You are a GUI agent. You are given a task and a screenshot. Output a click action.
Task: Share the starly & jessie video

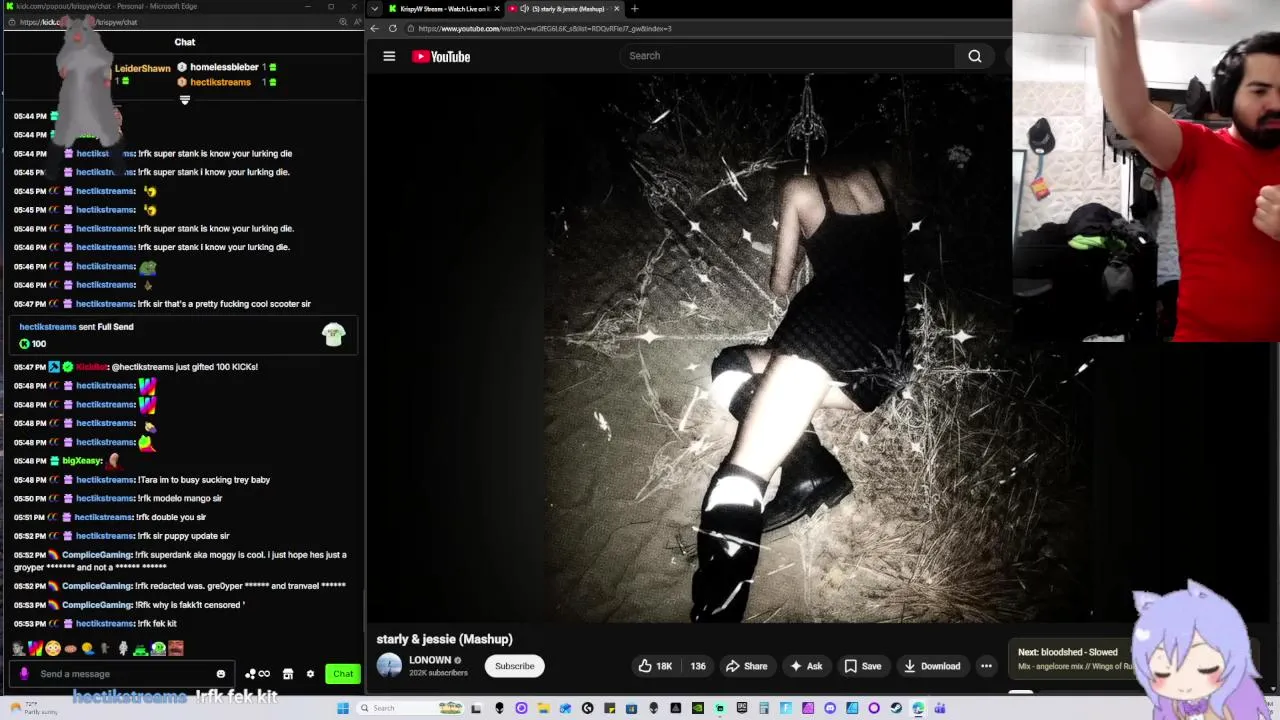pyautogui.click(x=747, y=666)
